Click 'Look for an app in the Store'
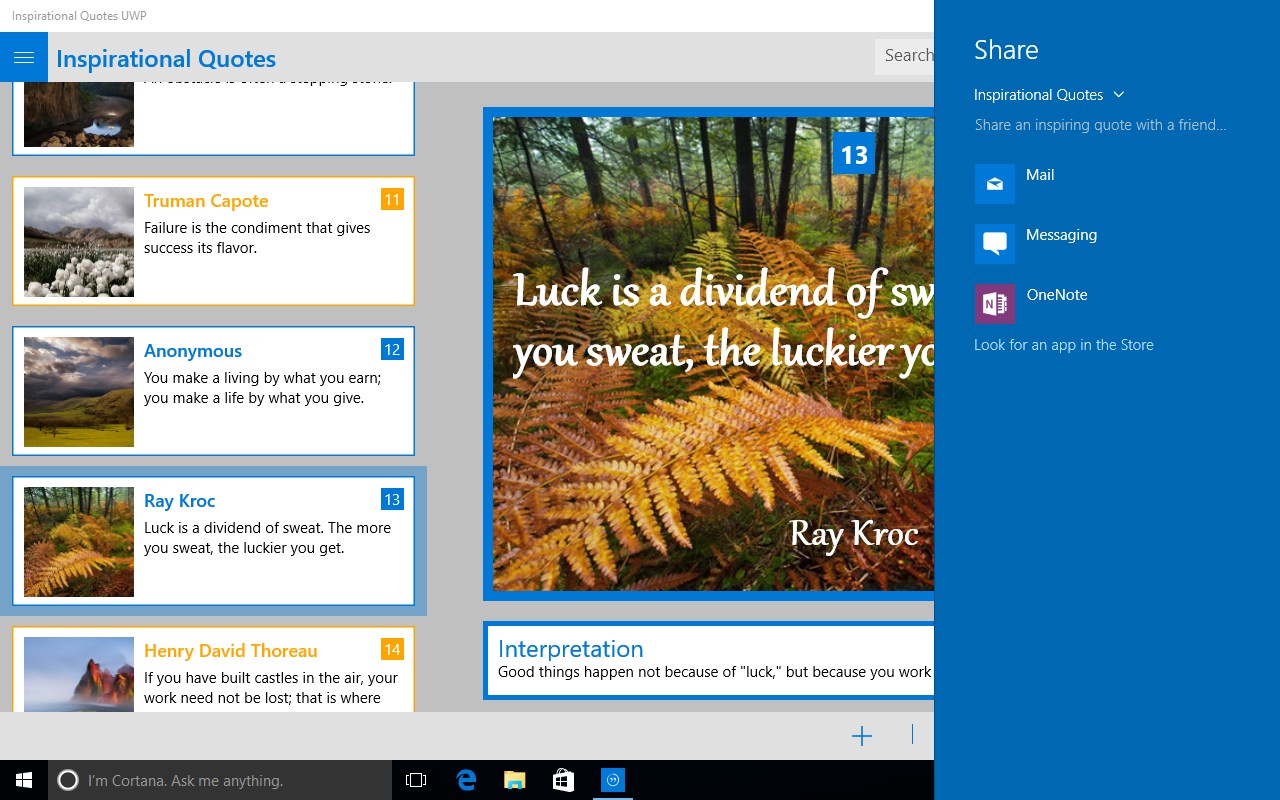This screenshot has height=800, width=1280. (x=1063, y=344)
